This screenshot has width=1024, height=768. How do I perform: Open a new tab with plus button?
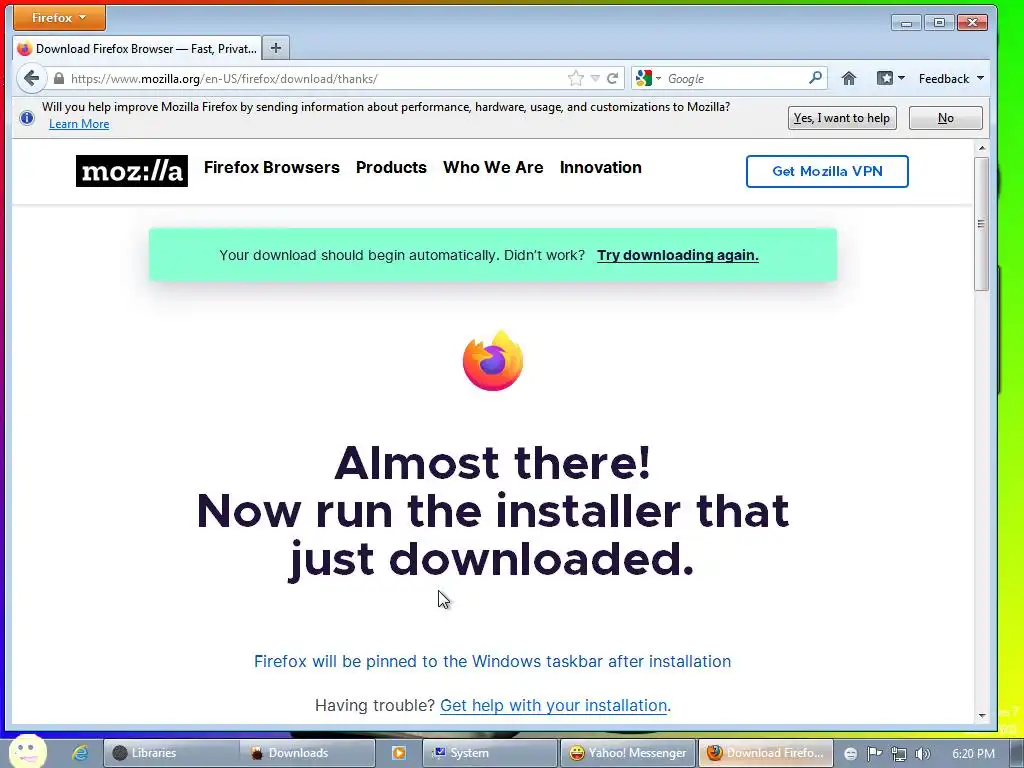click(x=276, y=48)
